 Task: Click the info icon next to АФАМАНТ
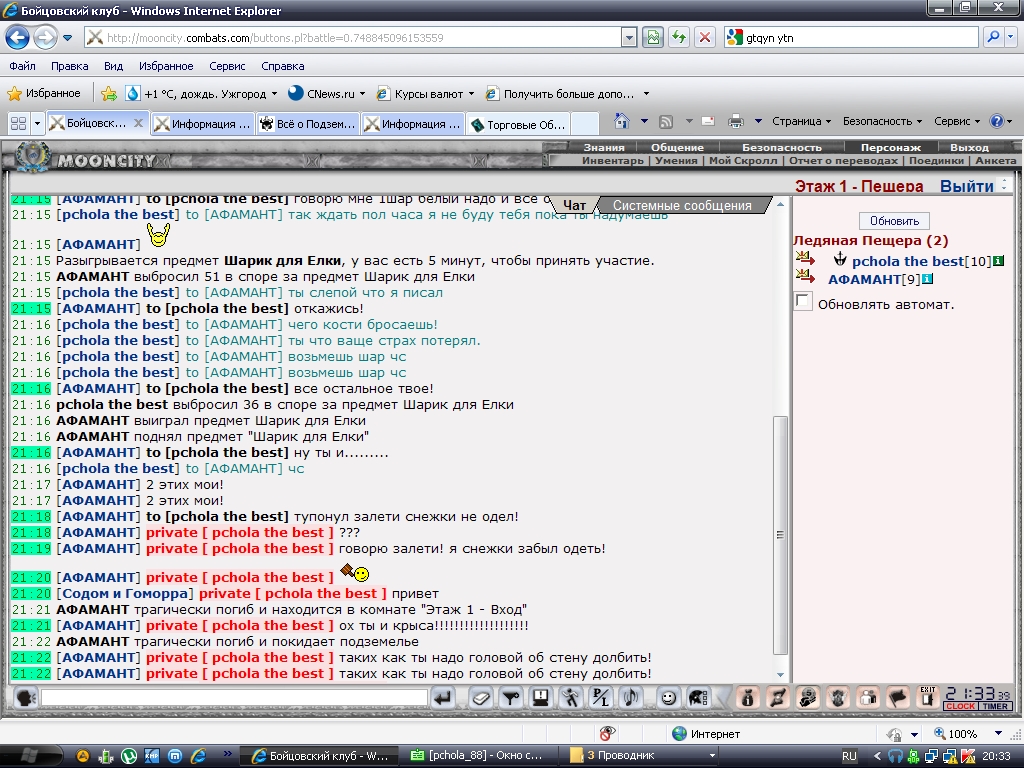click(x=928, y=279)
